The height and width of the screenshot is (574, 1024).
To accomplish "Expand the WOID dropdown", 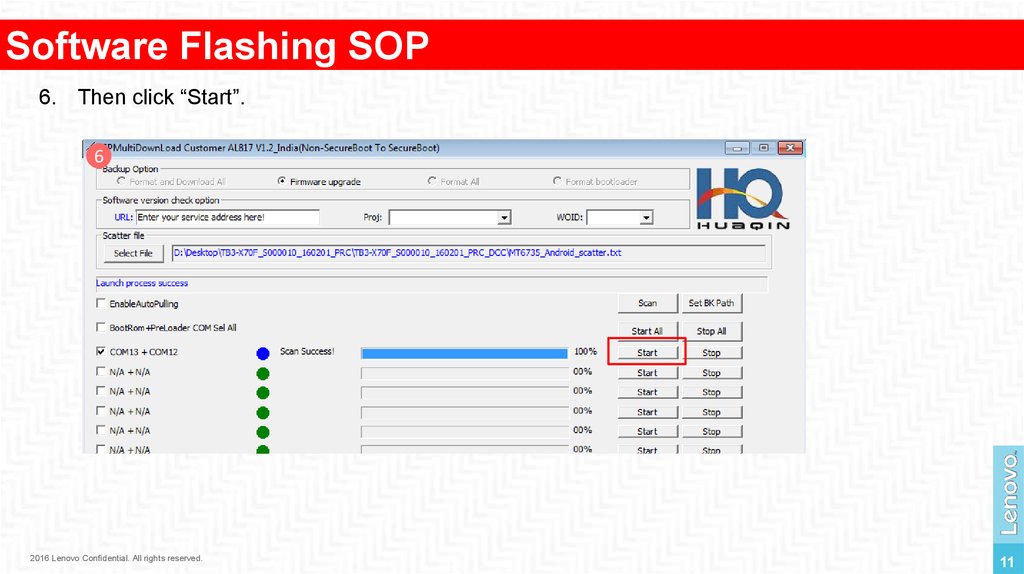I will click(646, 217).
